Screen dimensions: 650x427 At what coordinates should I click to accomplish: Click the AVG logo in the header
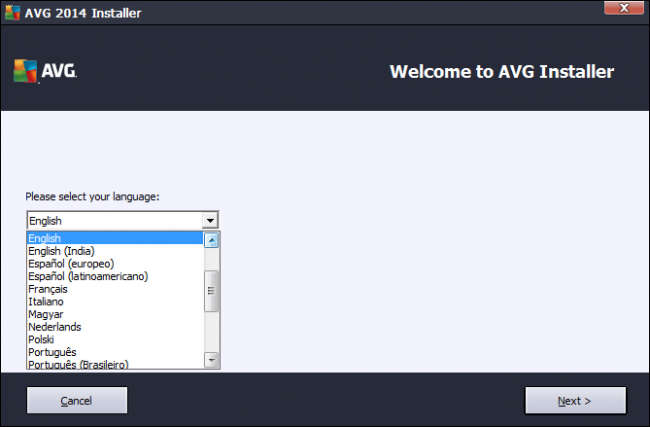(45, 71)
